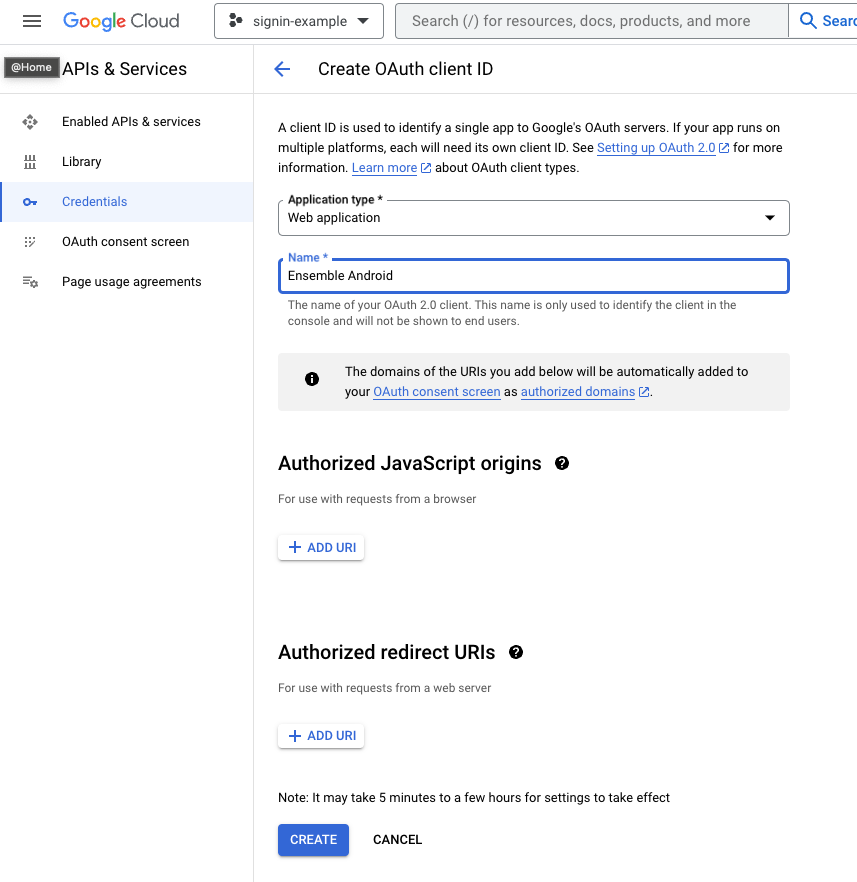Click the Setting up OAuth 2.0 link
The width and height of the screenshot is (857, 882).
(x=656, y=147)
